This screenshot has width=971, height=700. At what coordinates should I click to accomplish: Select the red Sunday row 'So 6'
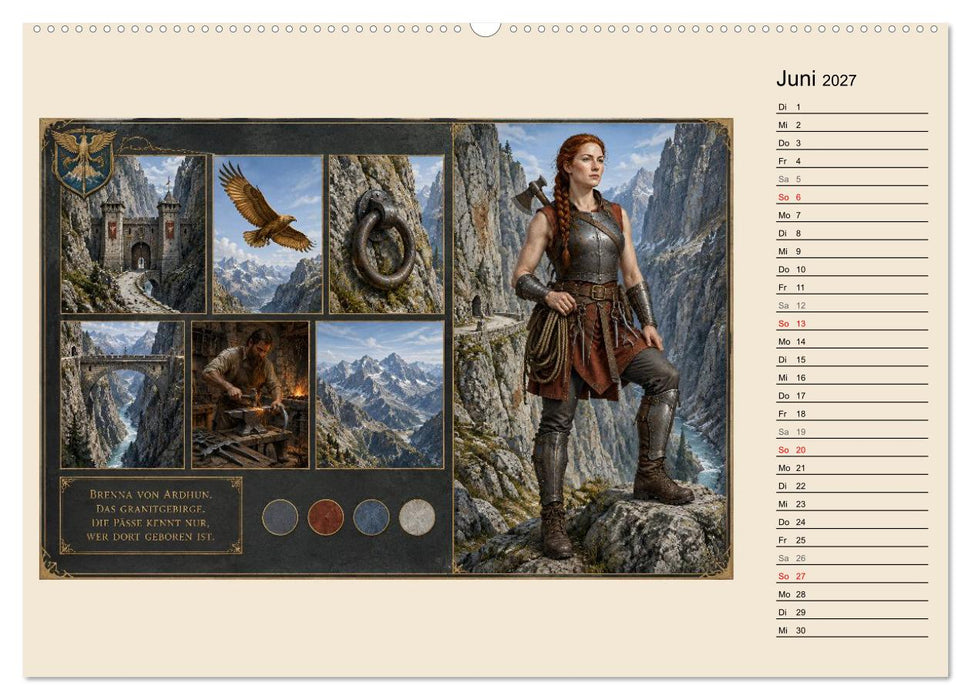852,197
